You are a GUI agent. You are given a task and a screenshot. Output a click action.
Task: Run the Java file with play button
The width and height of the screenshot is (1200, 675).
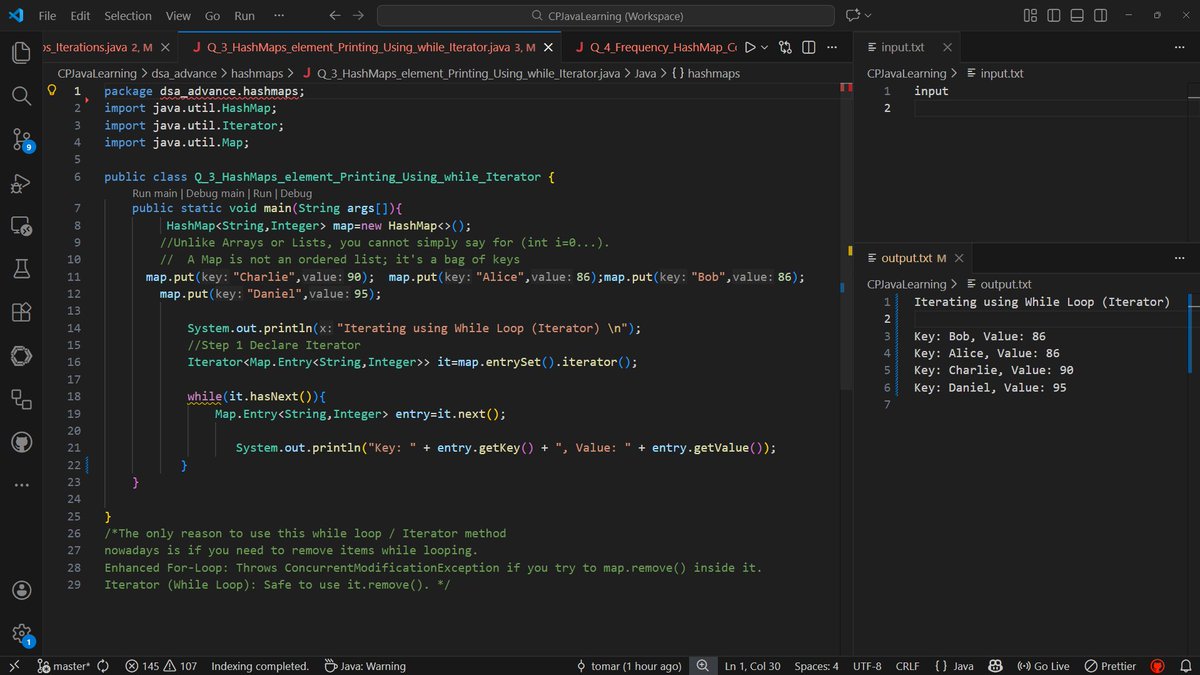(751, 47)
